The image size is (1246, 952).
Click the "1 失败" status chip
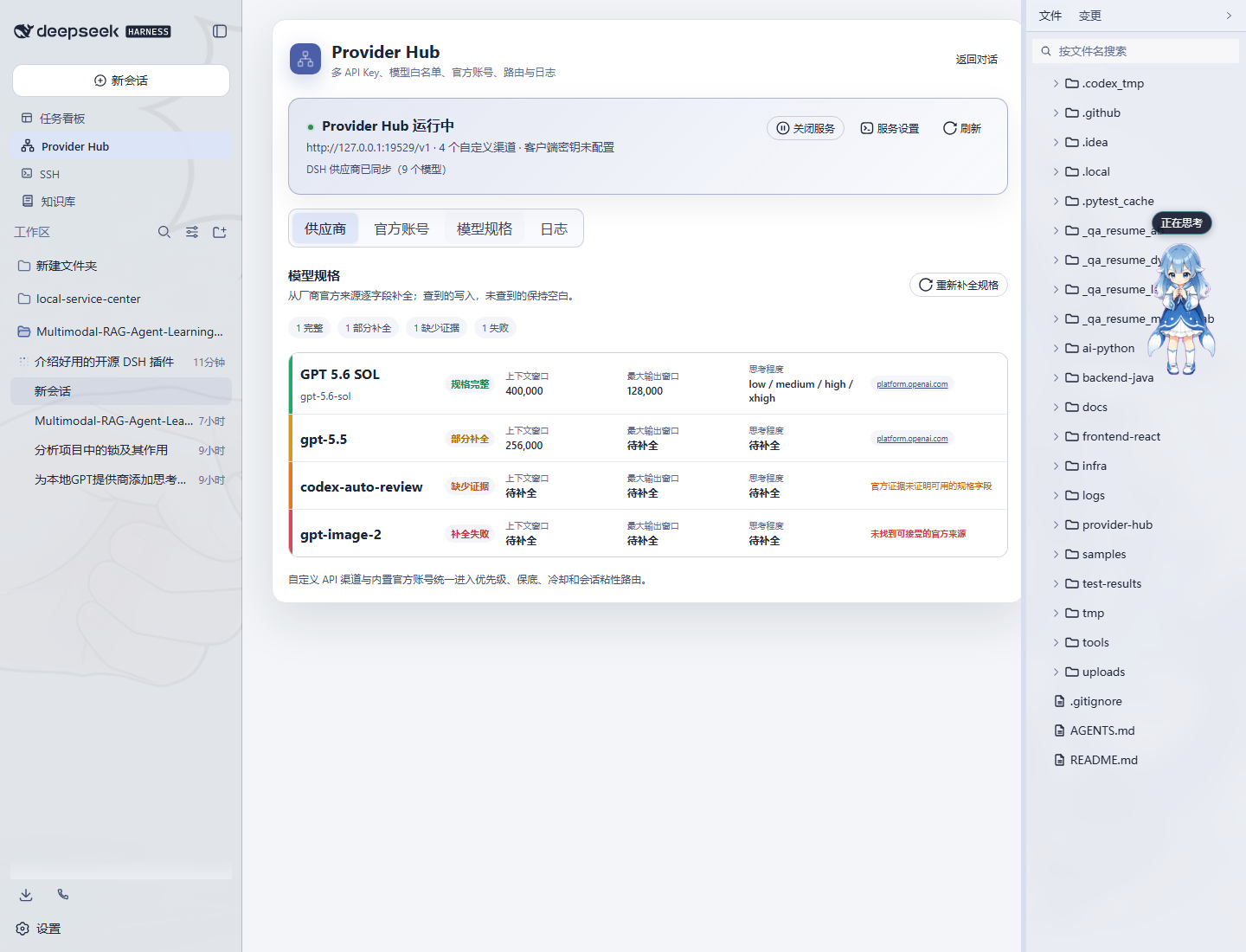coord(496,328)
